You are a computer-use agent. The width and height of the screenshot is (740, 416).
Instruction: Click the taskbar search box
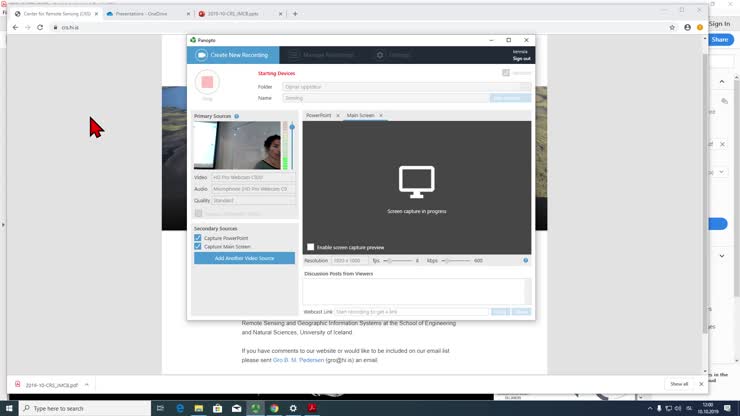[x=85, y=408]
